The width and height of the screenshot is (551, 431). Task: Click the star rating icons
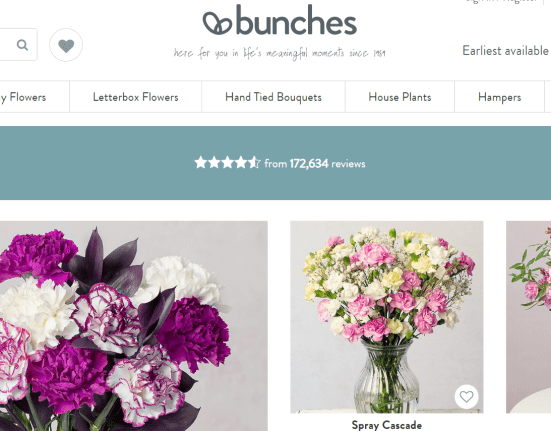click(x=227, y=163)
